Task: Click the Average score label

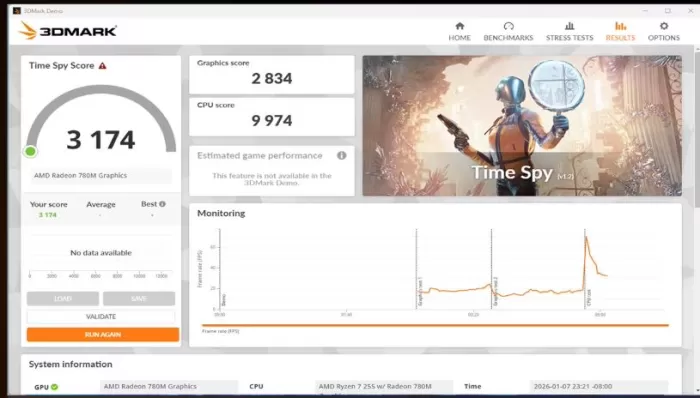Action: [x=101, y=204]
